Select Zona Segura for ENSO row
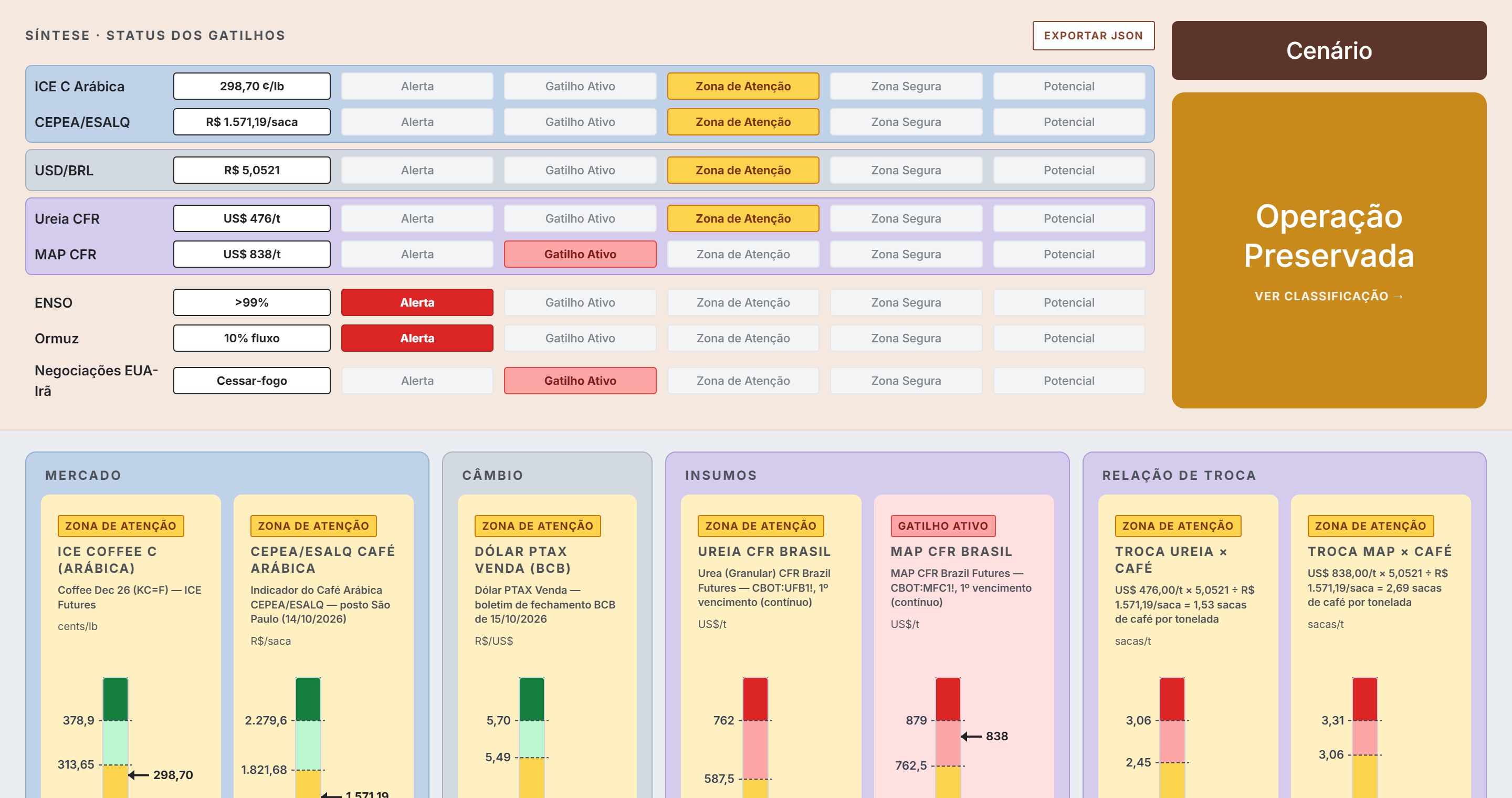This screenshot has height=798, width=1512. [x=906, y=303]
